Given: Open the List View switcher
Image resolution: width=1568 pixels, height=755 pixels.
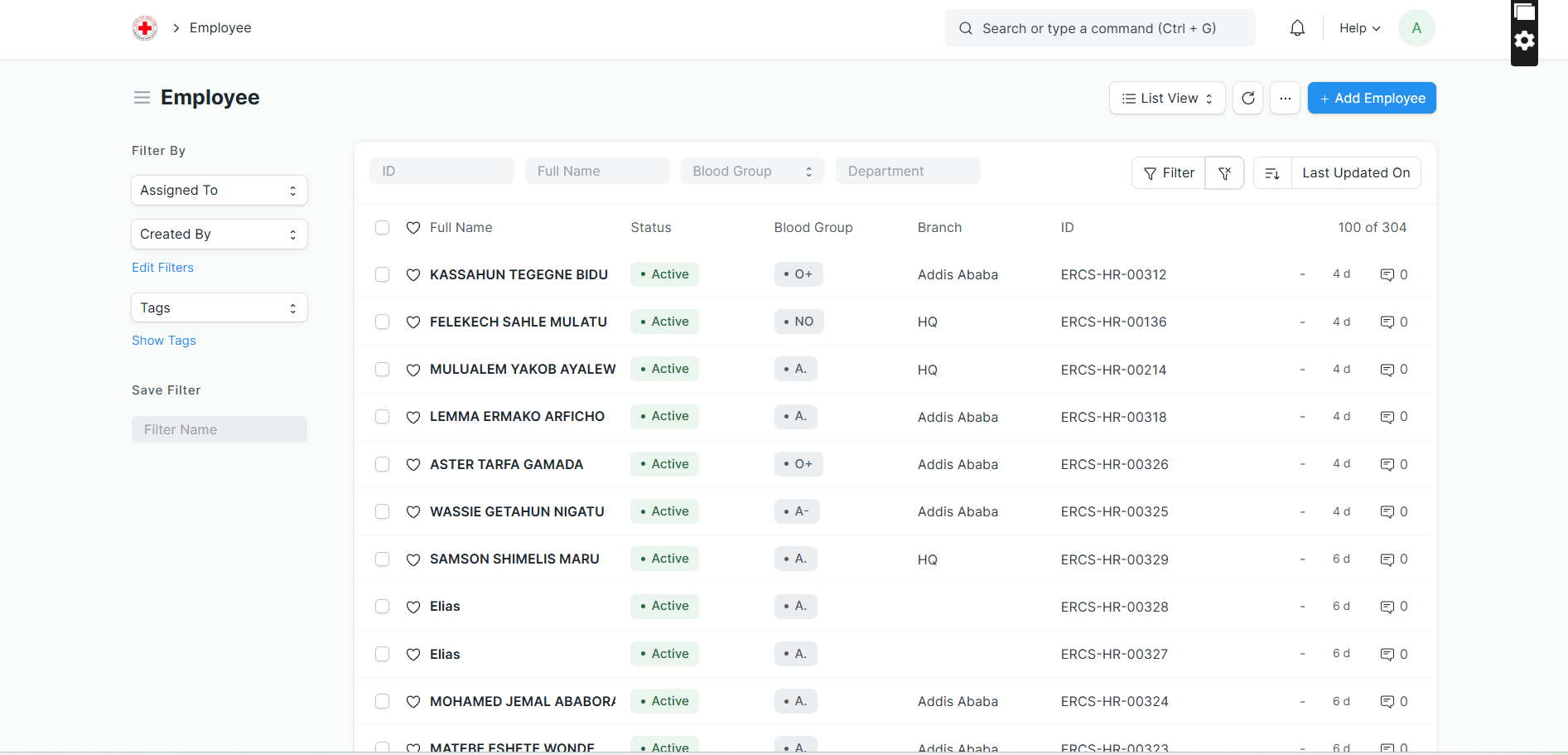Looking at the screenshot, I should pyautogui.click(x=1166, y=99).
